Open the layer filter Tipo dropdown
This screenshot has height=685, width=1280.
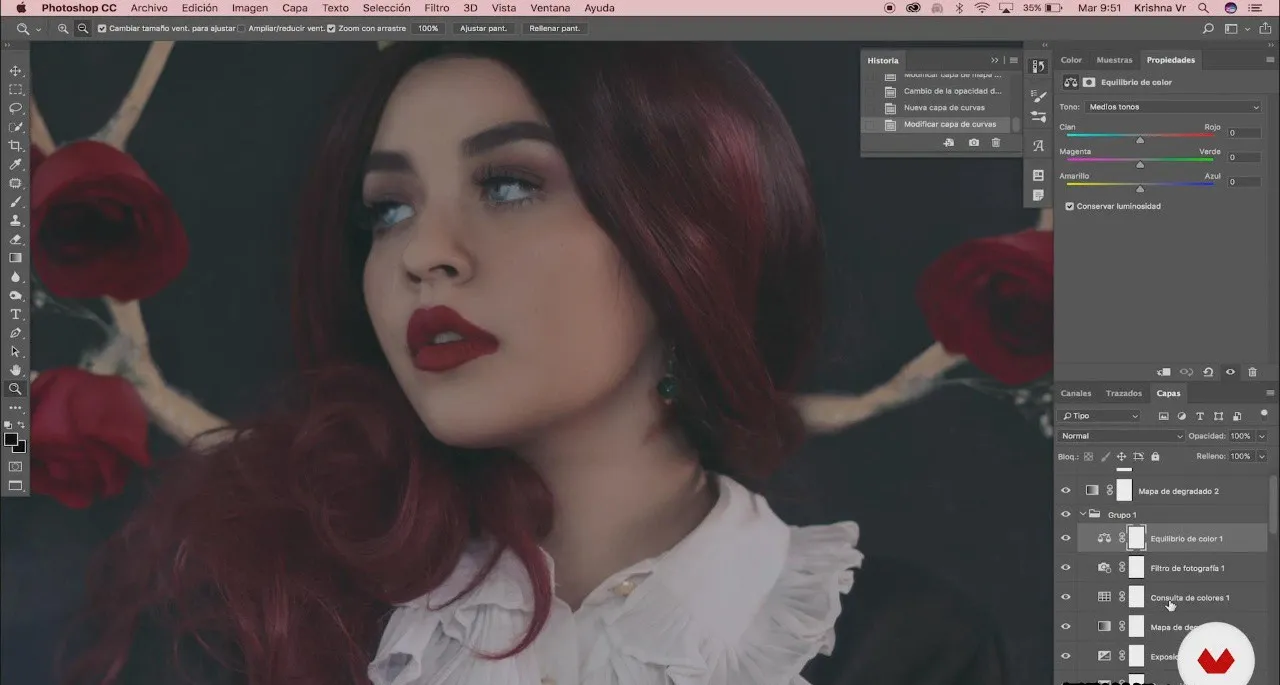pos(1099,416)
